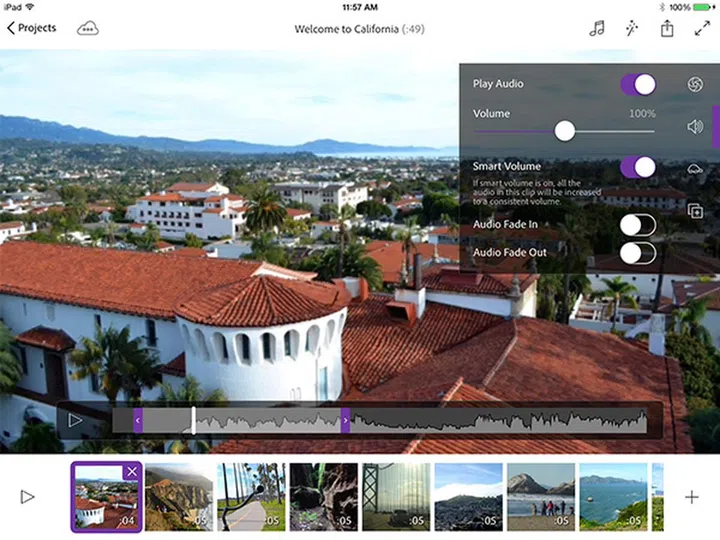Add a new clip with plus button
This screenshot has width=720, height=540.
[691, 497]
